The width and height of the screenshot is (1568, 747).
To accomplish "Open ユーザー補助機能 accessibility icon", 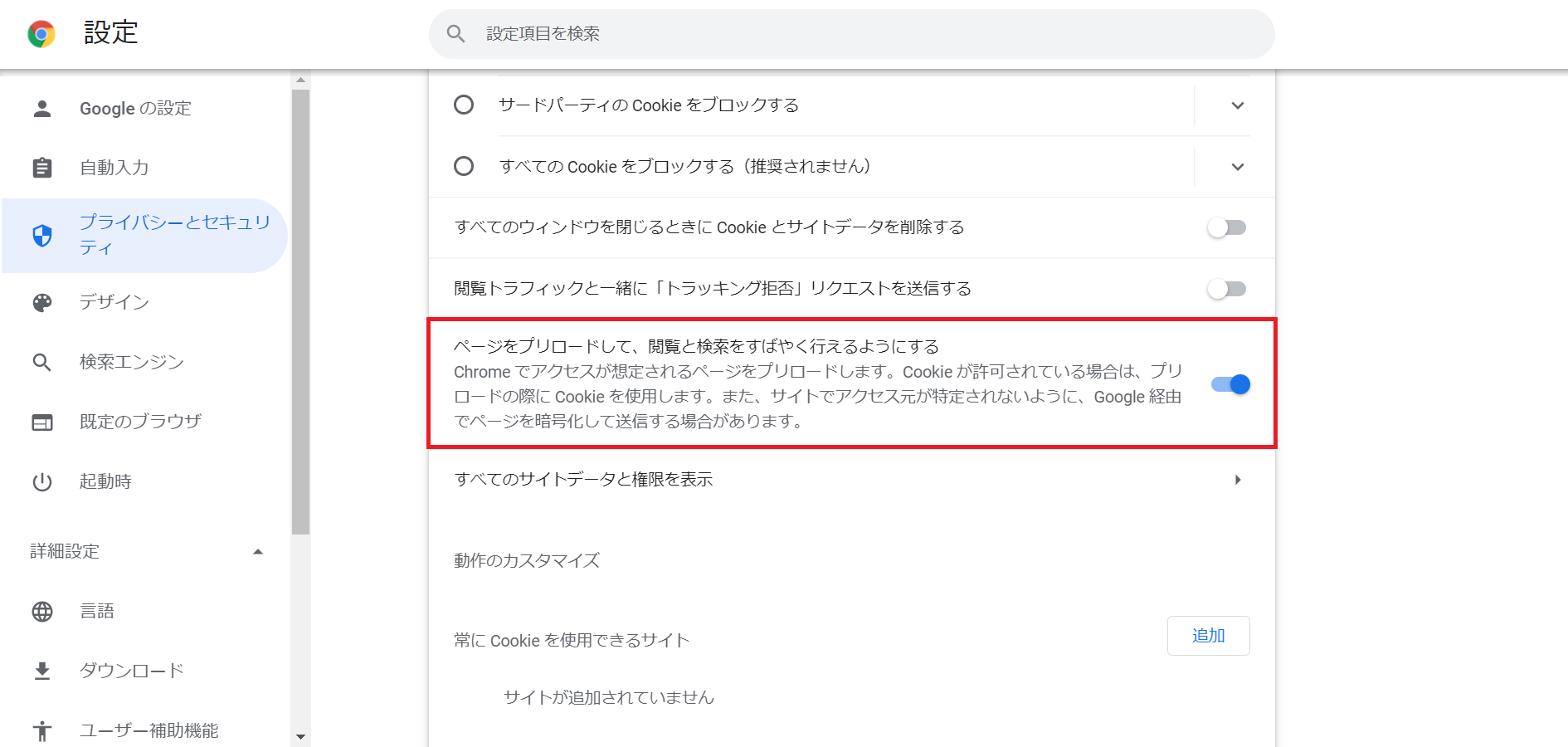I will pyautogui.click(x=41, y=730).
